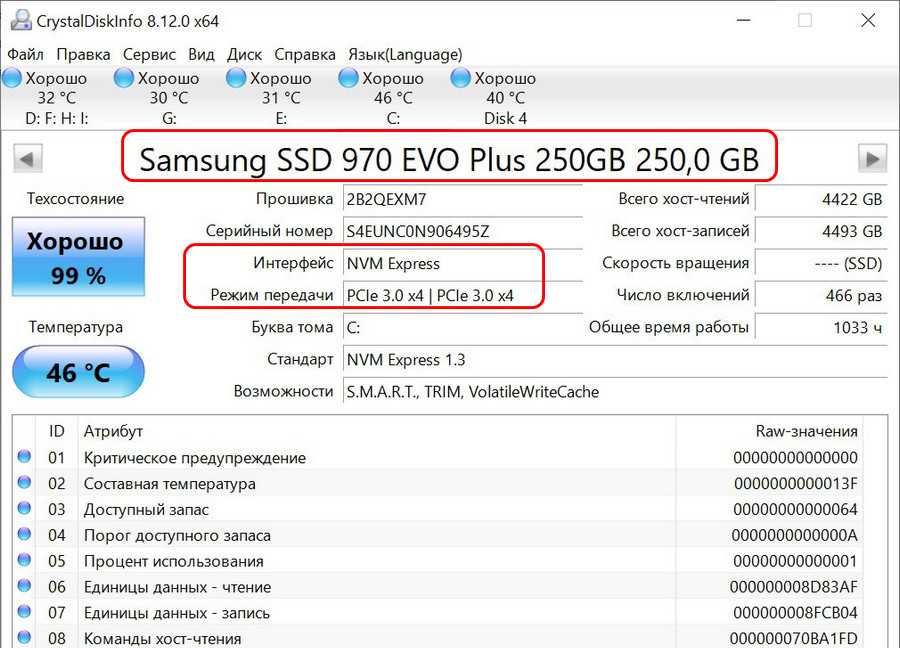The width and height of the screenshot is (900, 648).
Task: Select row Доступный запас
Action: coord(437,509)
